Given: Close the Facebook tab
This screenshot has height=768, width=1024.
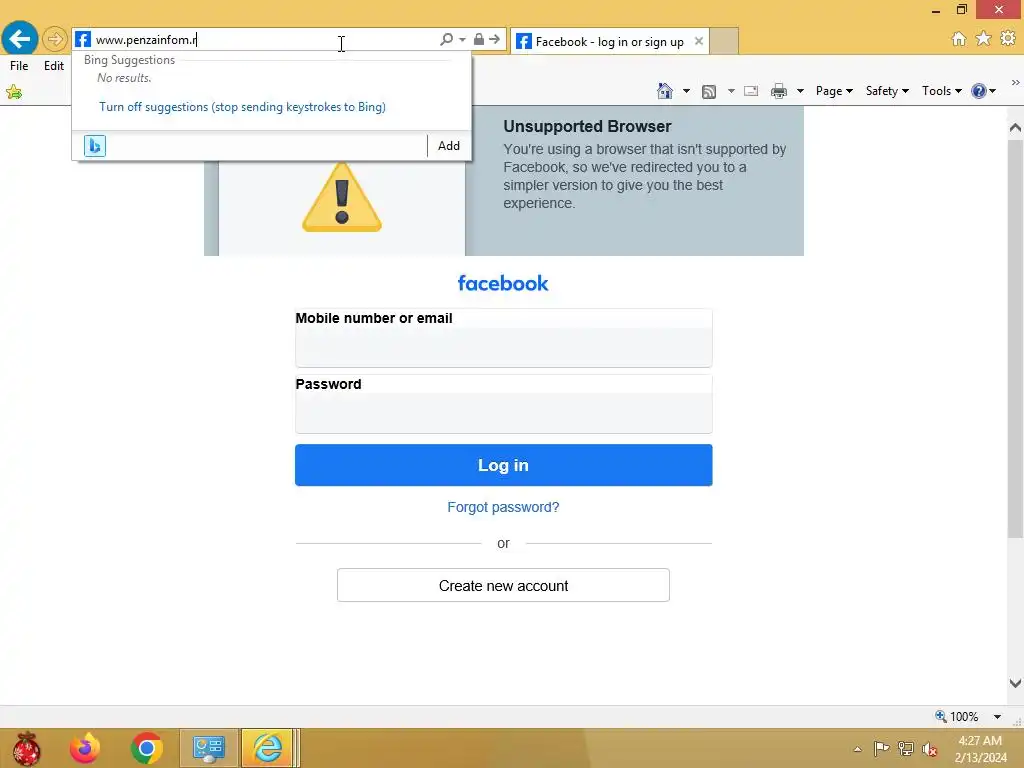Looking at the screenshot, I should 699,41.
